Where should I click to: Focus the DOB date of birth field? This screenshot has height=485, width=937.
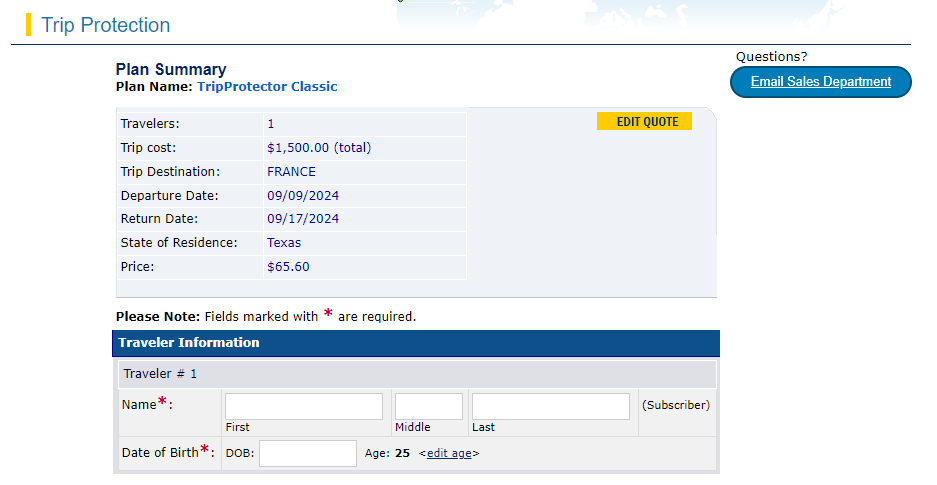tap(308, 453)
